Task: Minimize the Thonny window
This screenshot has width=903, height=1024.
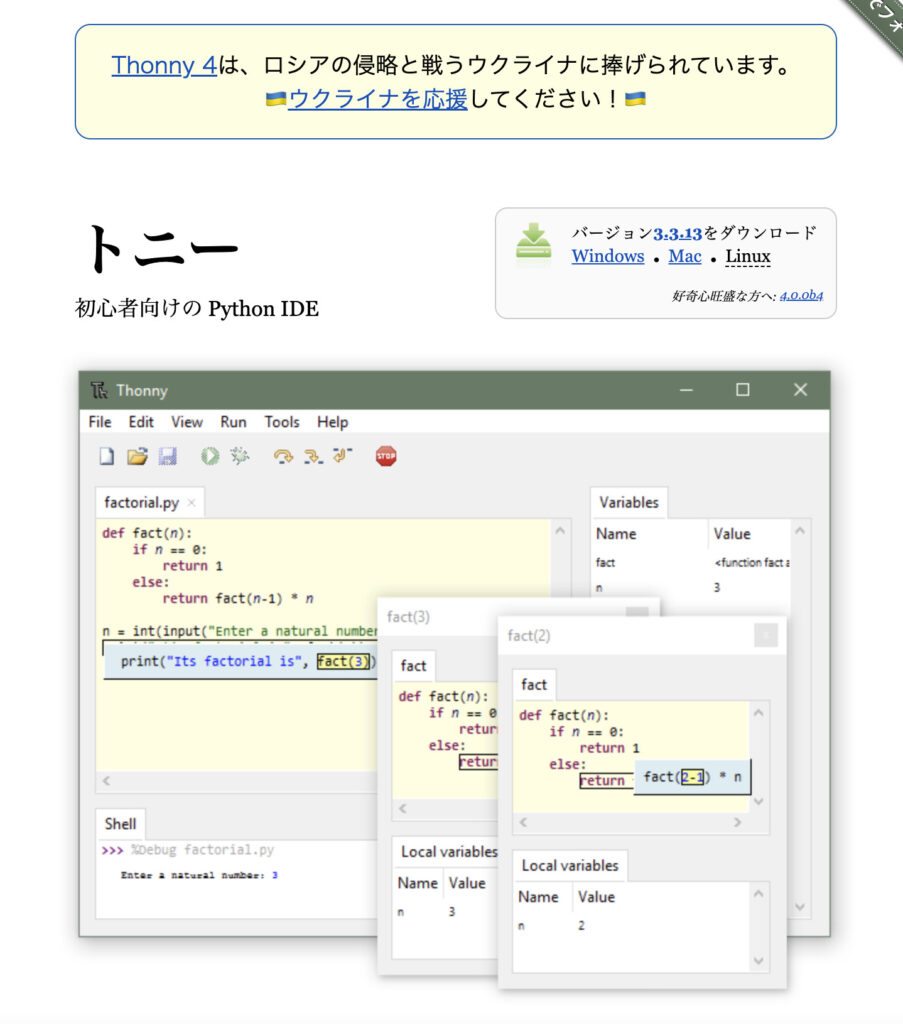Action: (x=686, y=390)
